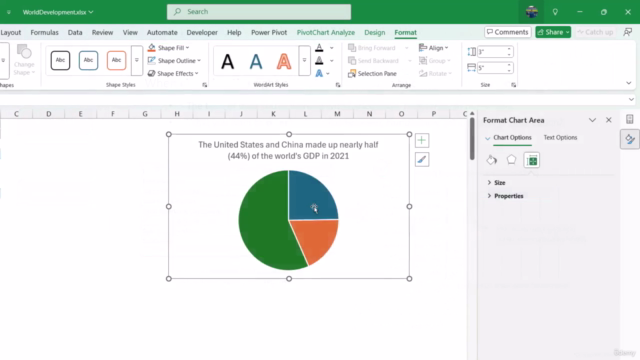Open the Power Pivot tab

[x=269, y=32]
